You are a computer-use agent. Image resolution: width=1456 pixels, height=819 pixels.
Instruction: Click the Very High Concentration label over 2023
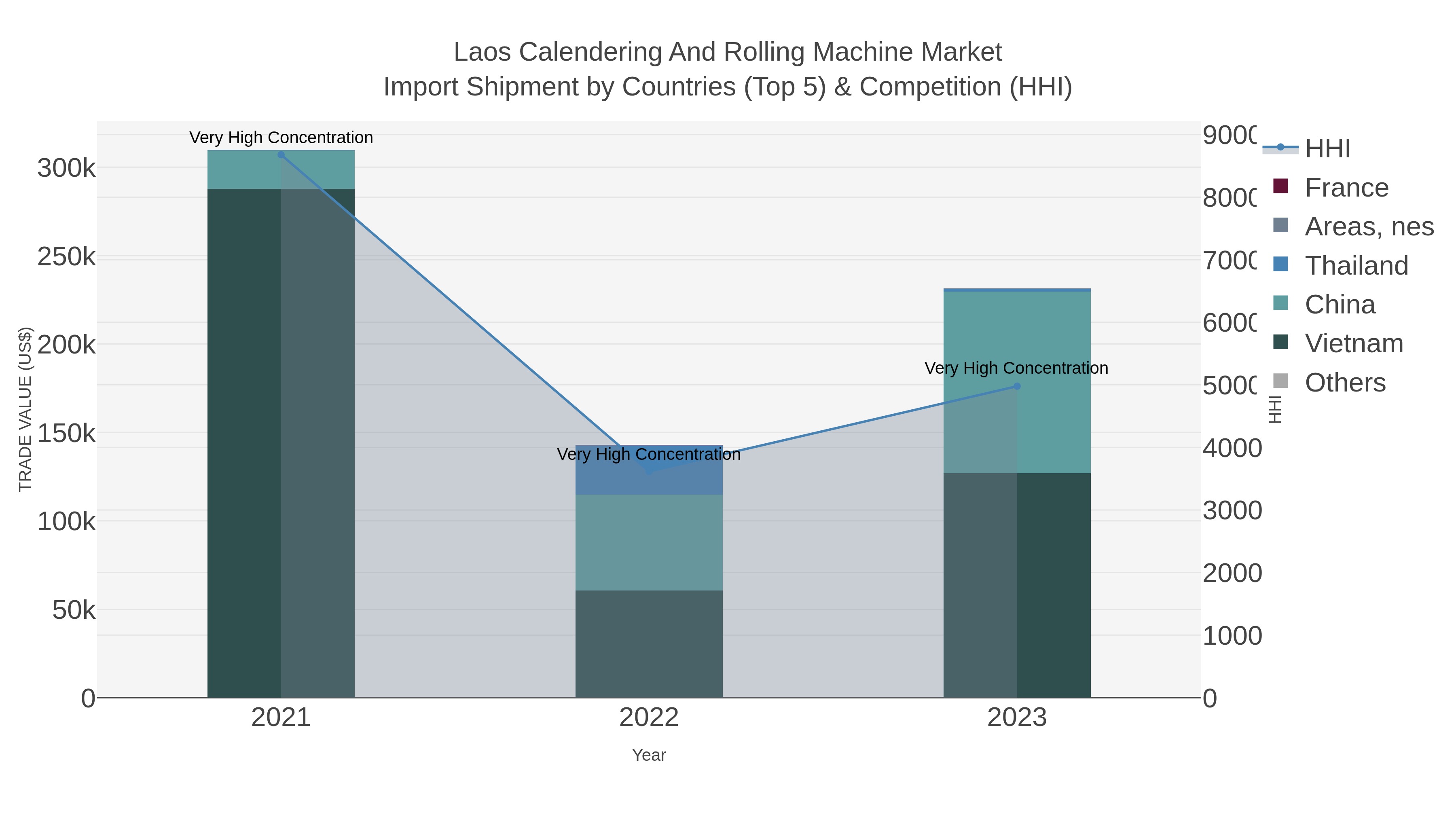click(1016, 368)
